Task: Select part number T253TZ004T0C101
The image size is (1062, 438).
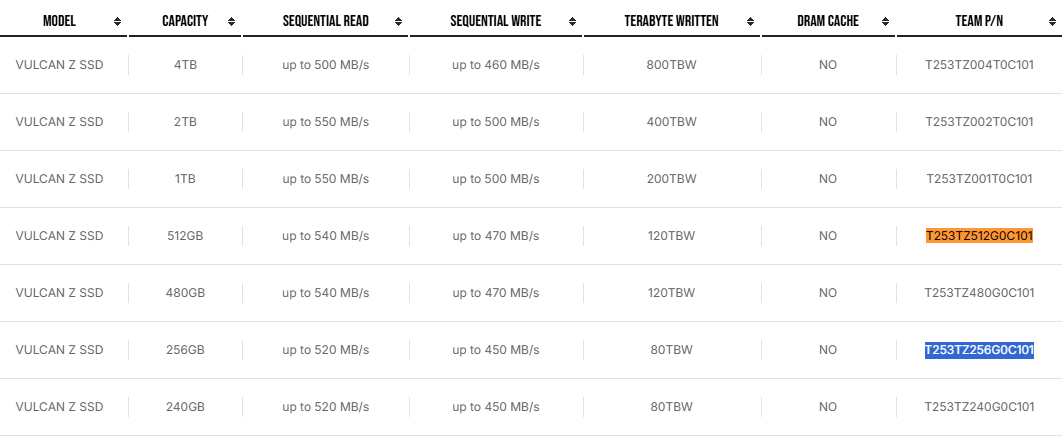Action: (979, 65)
